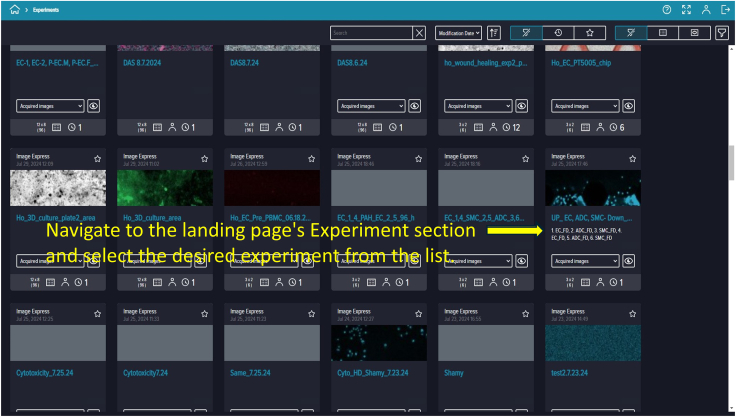The image size is (736, 417).
Task: Switch to the image view filter tab
Action: pos(695,33)
